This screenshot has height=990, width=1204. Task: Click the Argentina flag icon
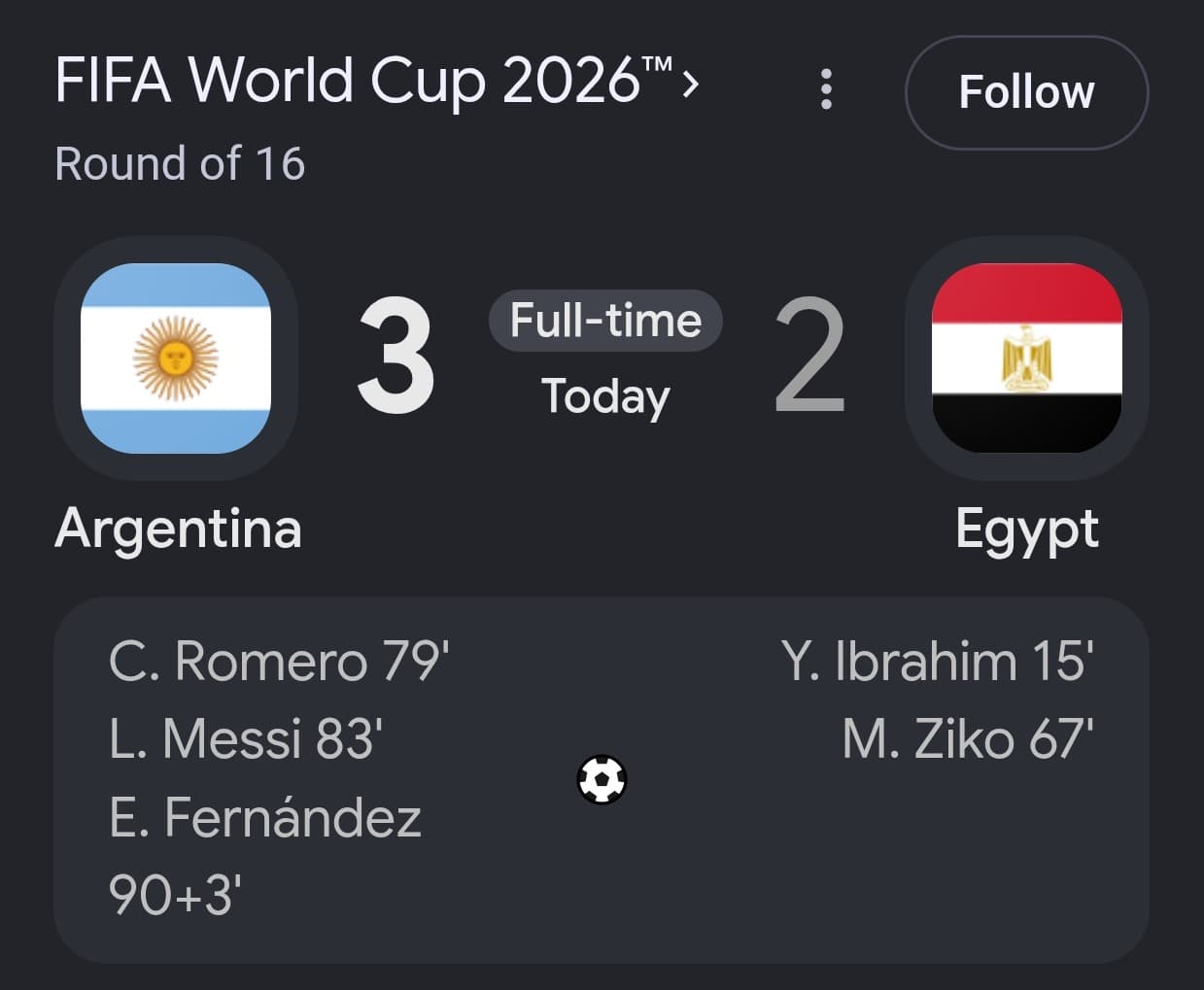tap(176, 358)
